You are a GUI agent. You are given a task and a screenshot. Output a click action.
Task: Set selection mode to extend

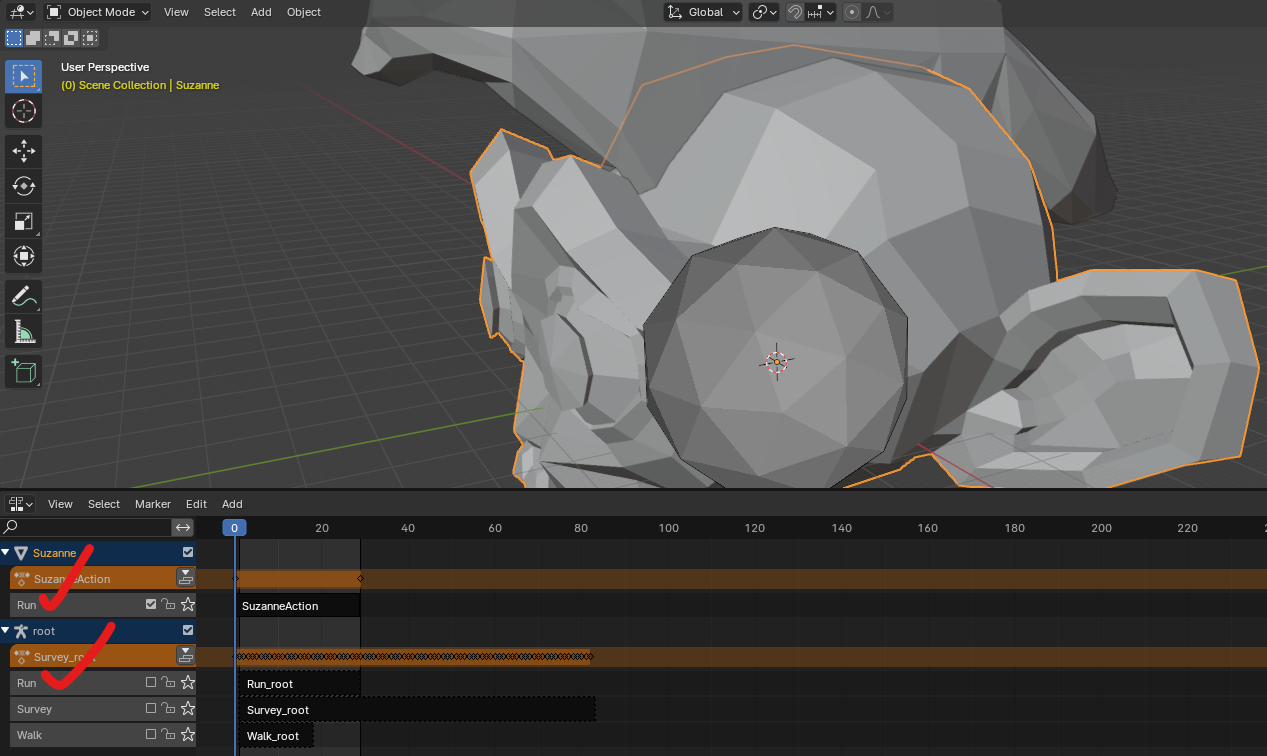click(33, 38)
